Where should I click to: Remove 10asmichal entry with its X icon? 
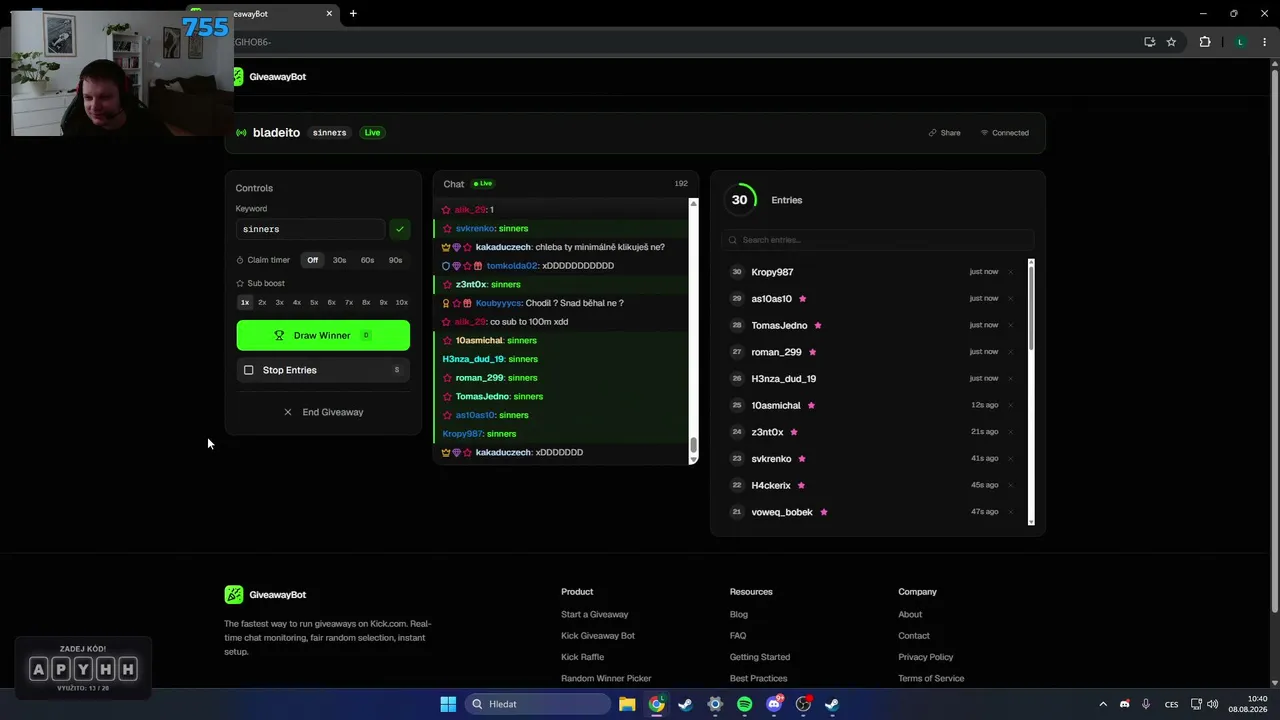point(1010,405)
